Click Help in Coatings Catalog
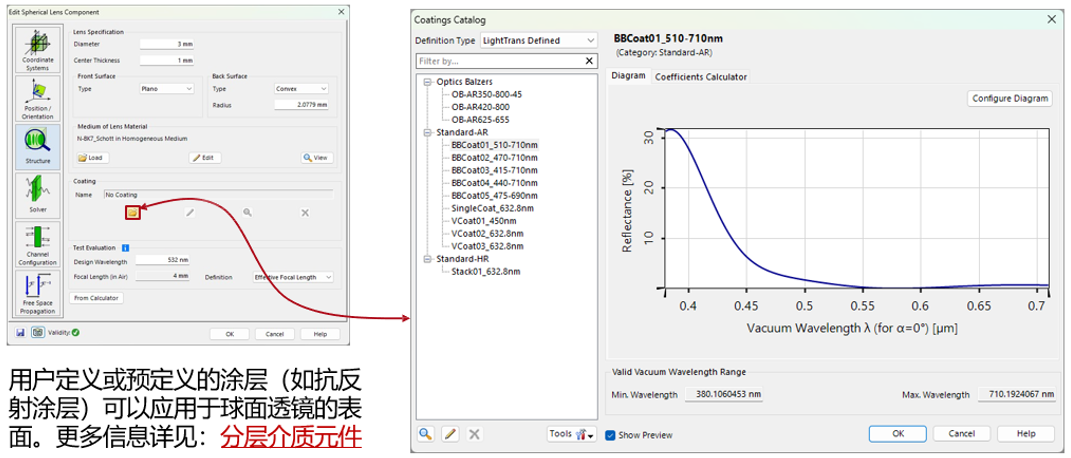1071x458 pixels. click(1026, 433)
